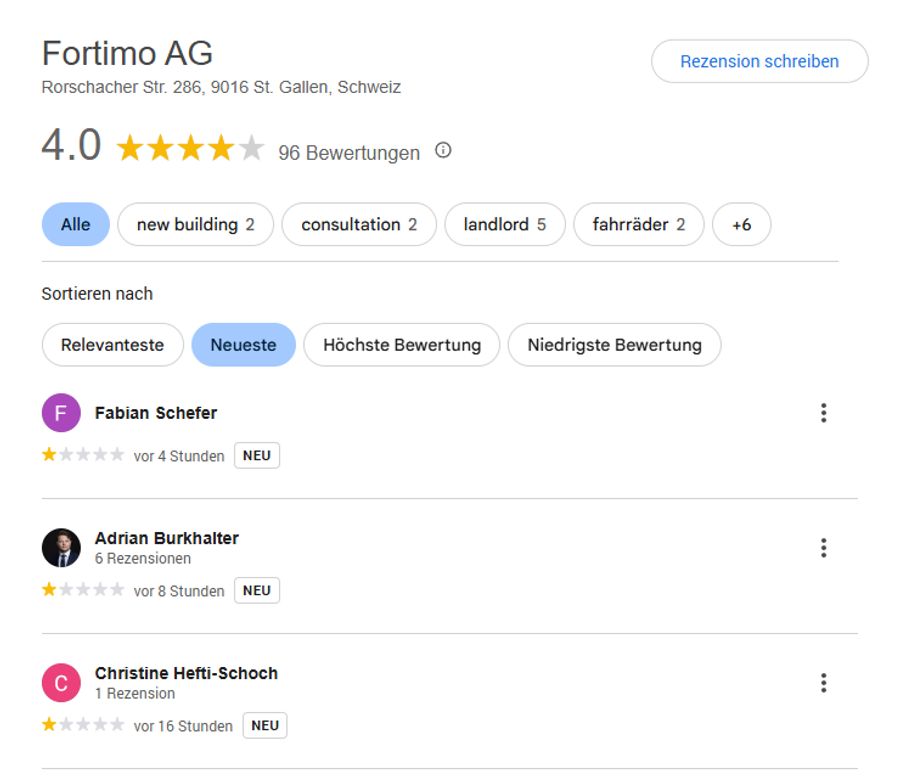This screenshot has height=776, width=900.
Task: Click the 'Sortieren nach' label
Action: tap(97, 294)
